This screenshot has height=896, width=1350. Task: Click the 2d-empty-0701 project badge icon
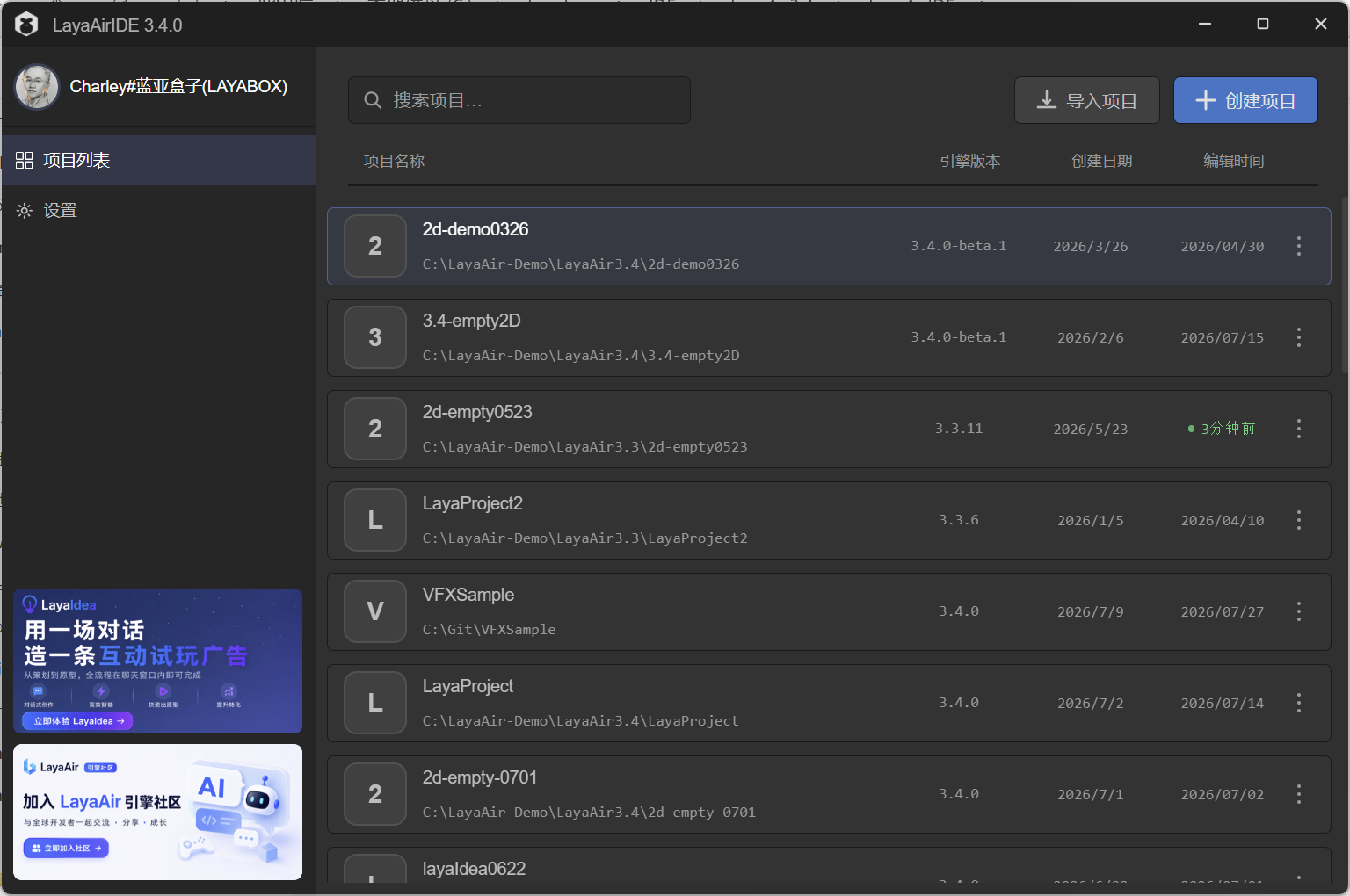point(375,794)
